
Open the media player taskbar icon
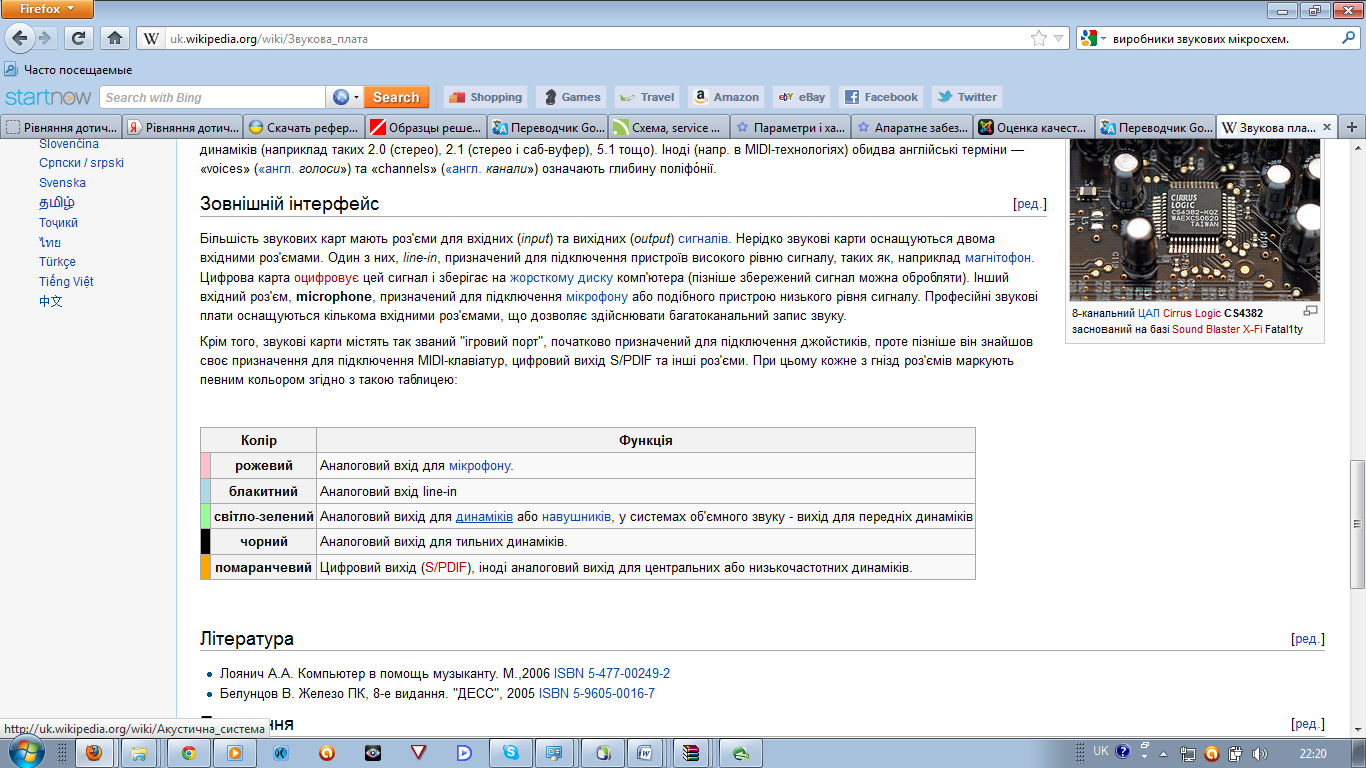[234, 752]
